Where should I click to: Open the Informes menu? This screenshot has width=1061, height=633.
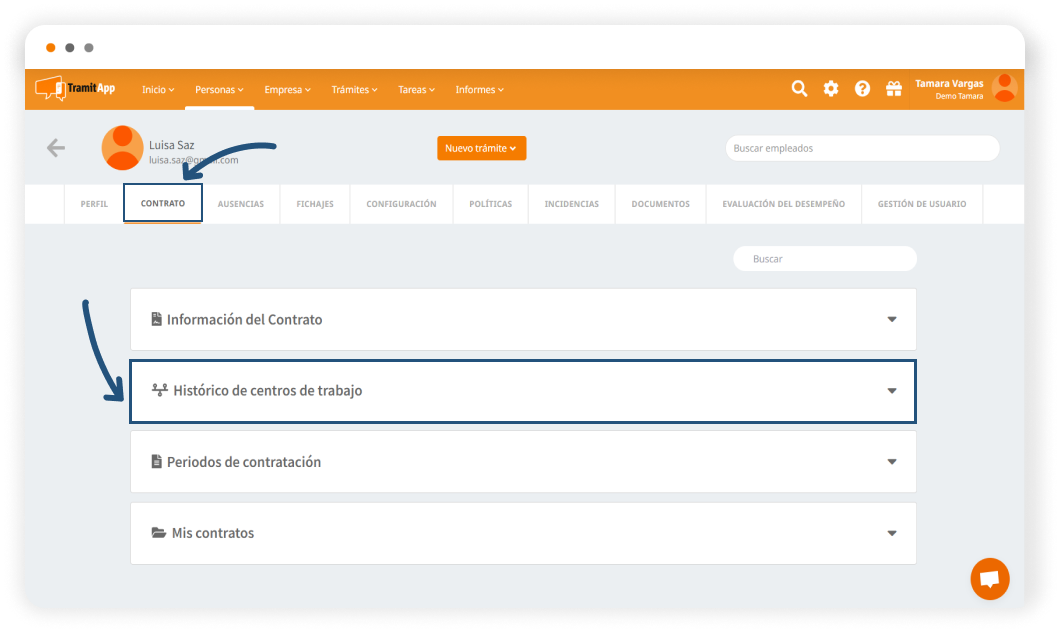(479, 90)
